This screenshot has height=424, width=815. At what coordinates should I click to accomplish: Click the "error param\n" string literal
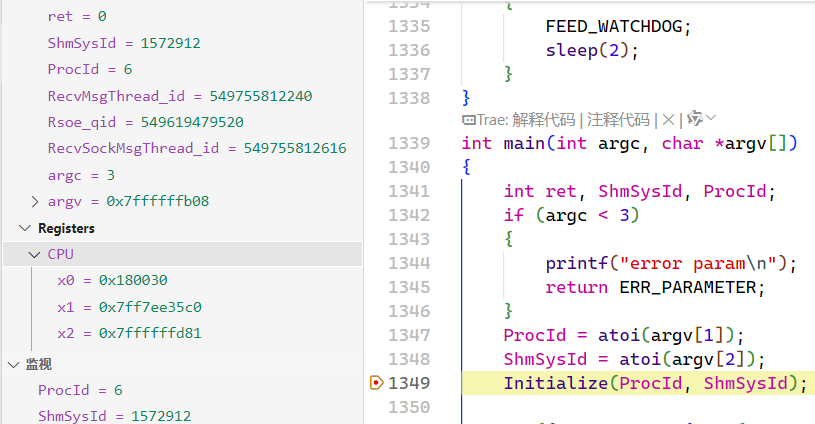click(x=698, y=263)
